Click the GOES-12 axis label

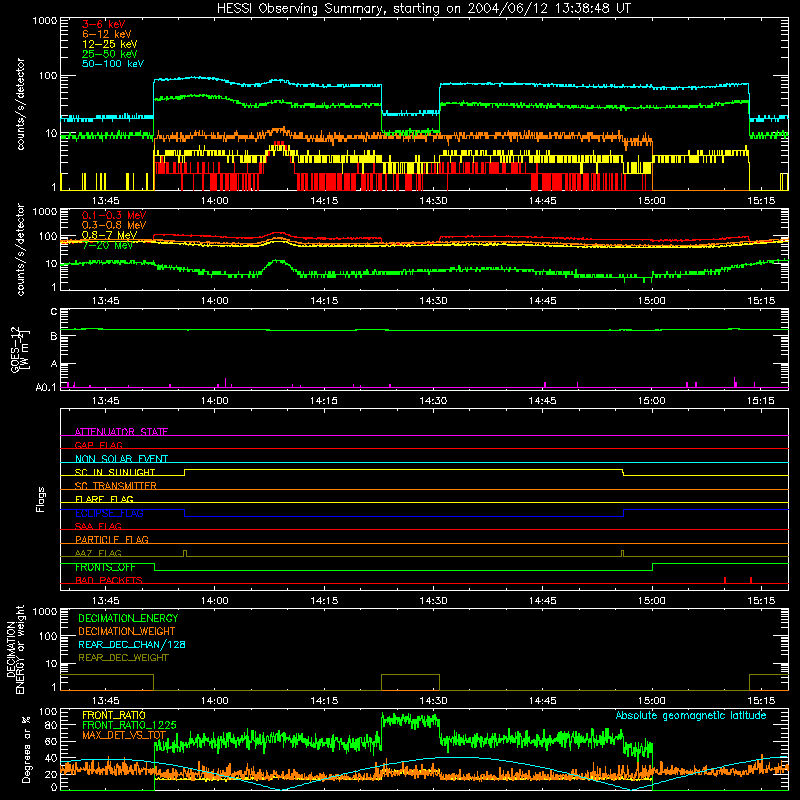(x=20, y=349)
